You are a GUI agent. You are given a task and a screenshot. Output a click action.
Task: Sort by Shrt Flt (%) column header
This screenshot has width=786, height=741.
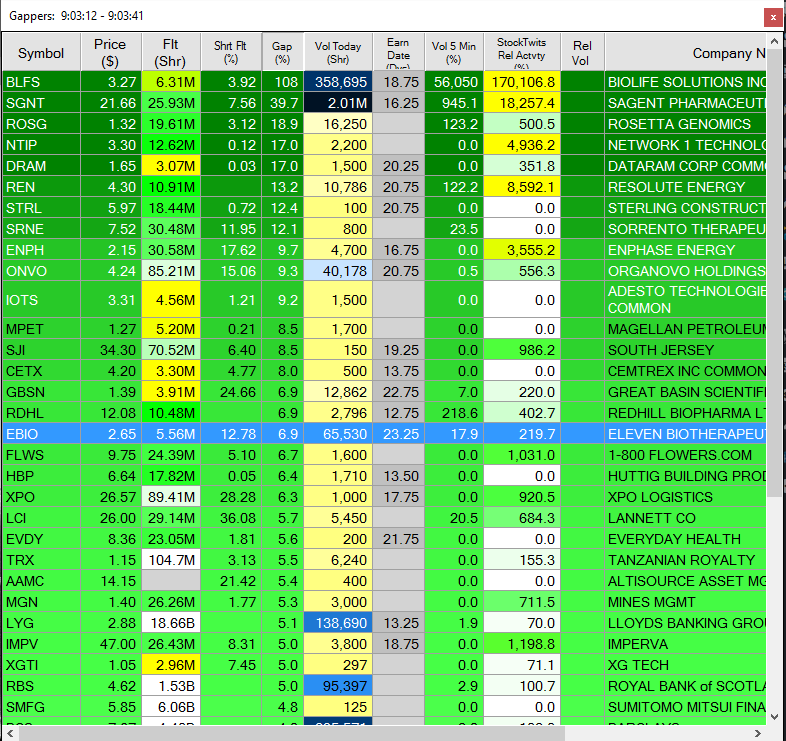[x=231, y=53]
